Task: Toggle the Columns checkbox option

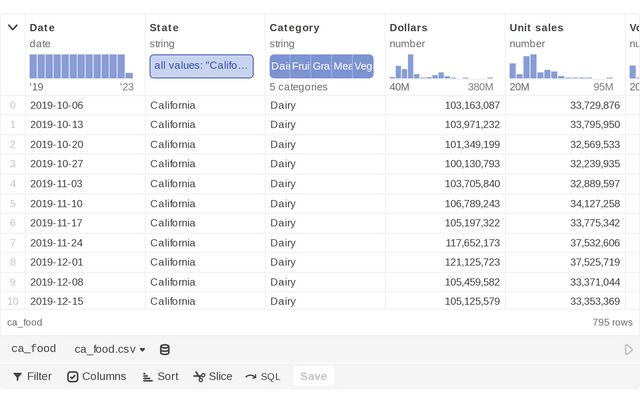Action: (97, 376)
